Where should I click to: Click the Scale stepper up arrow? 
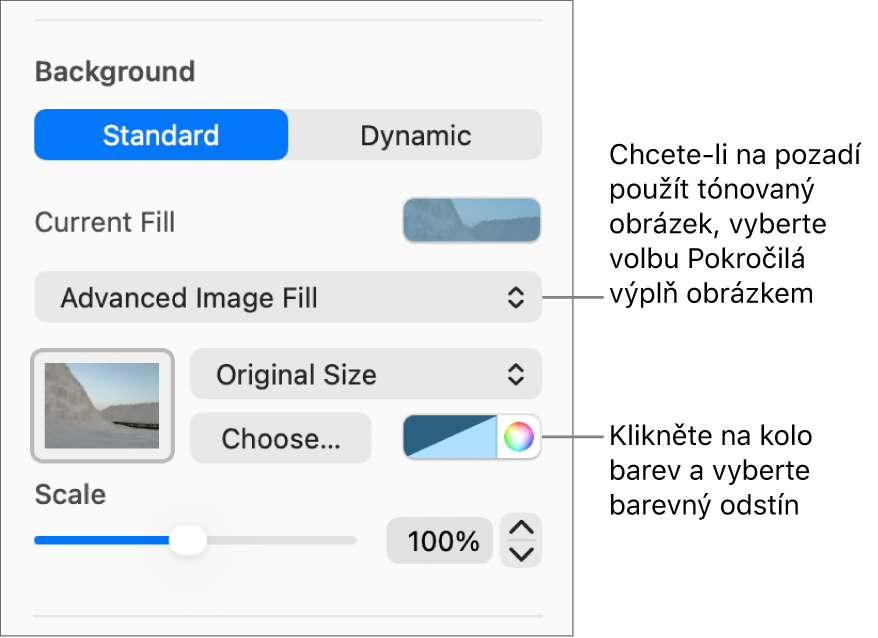(x=522, y=529)
